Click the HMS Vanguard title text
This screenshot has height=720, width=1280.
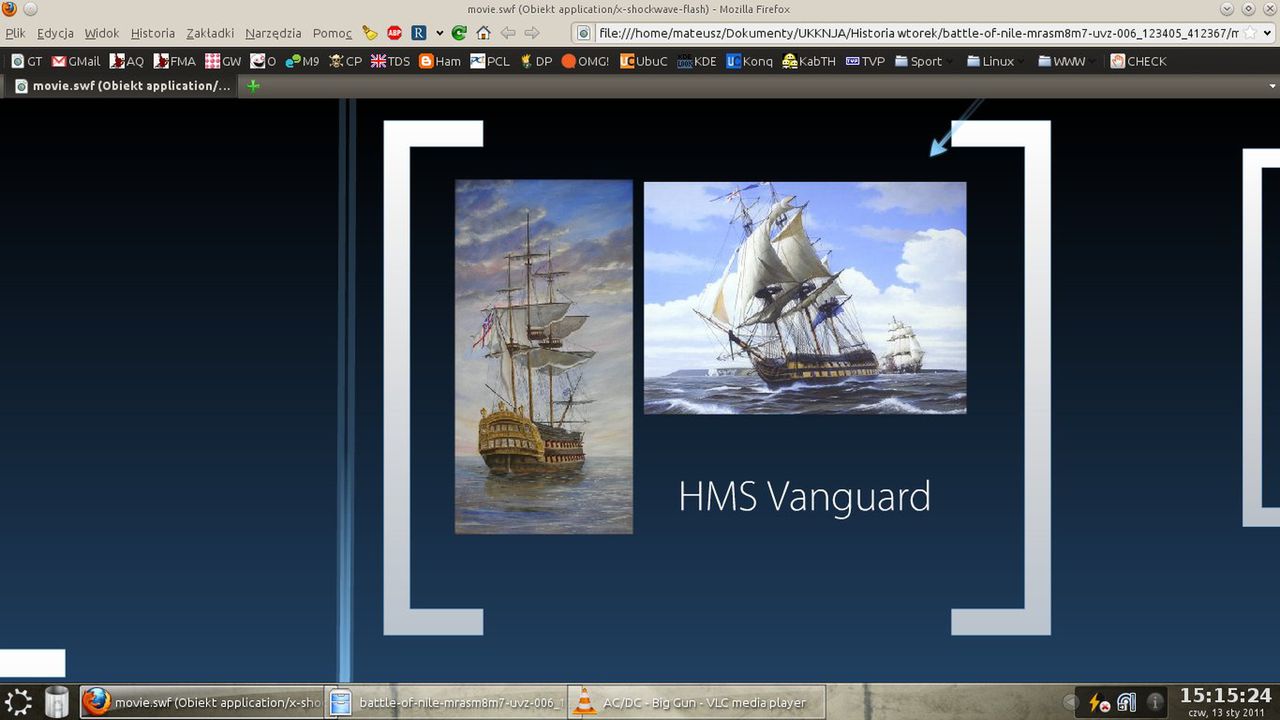pyautogui.click(x=804, y=497)
